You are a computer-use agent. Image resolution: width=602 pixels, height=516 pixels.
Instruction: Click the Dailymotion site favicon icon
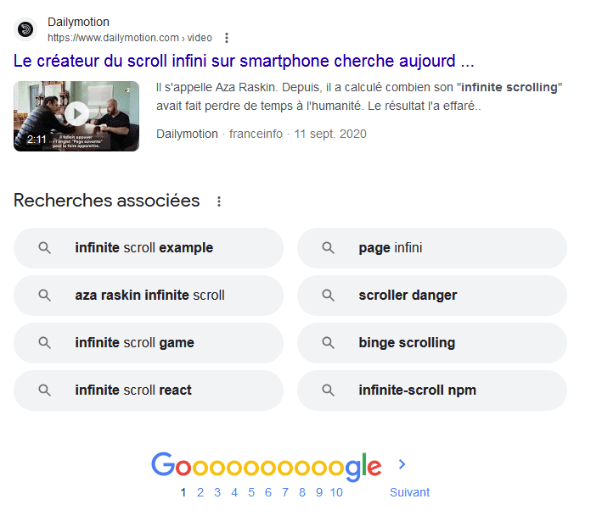pyautogui.click(x=26, y=29)
